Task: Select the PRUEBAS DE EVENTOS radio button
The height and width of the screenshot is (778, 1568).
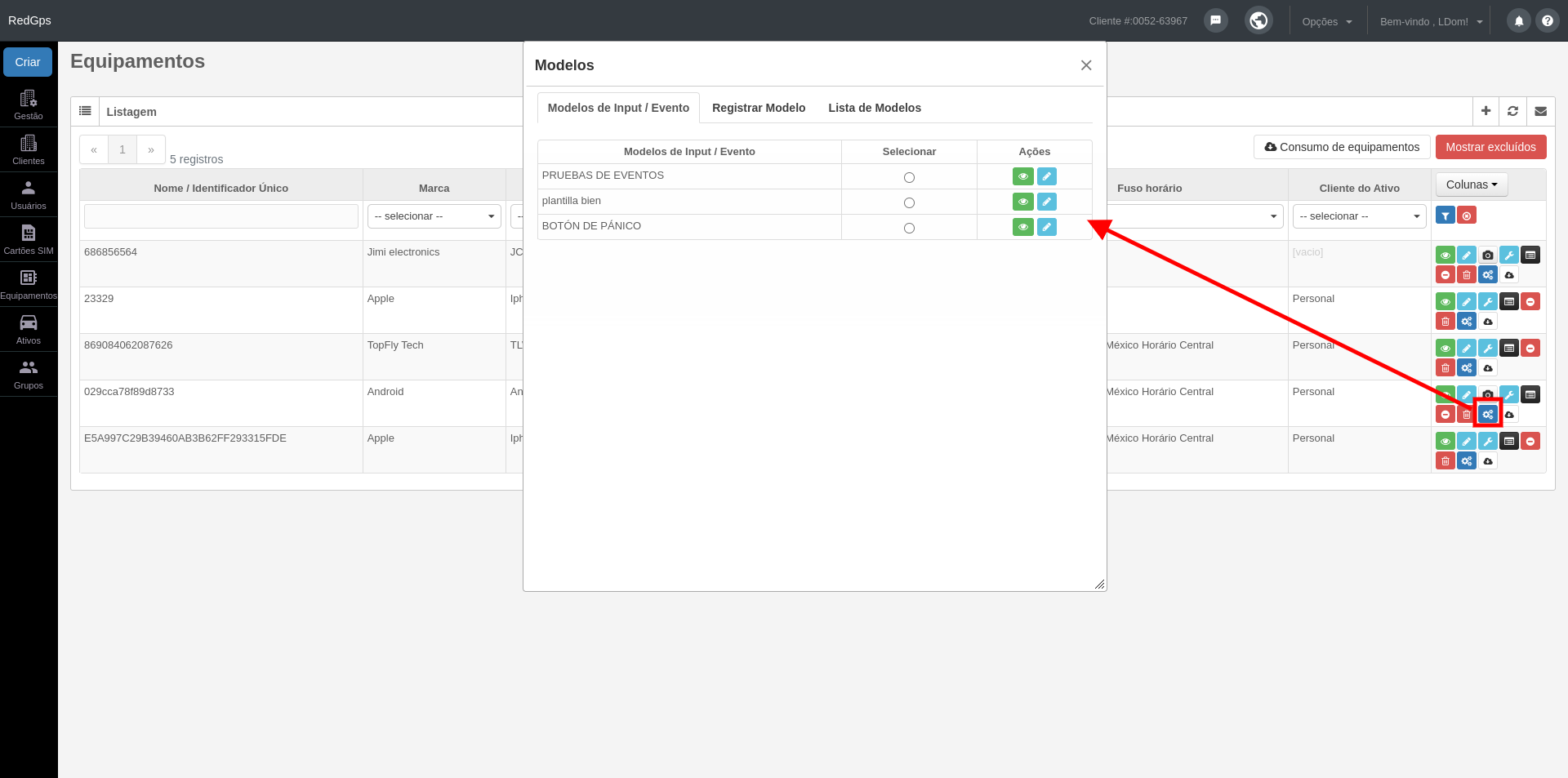Action: pos(909,177)
